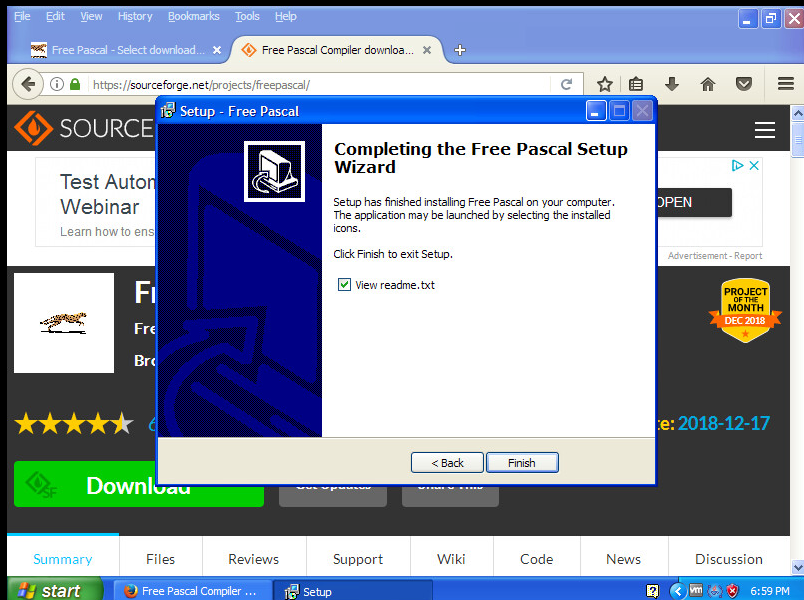Select the Discussion tab
The width and height of the screenshot is (804, 600).
click(729, 558)
